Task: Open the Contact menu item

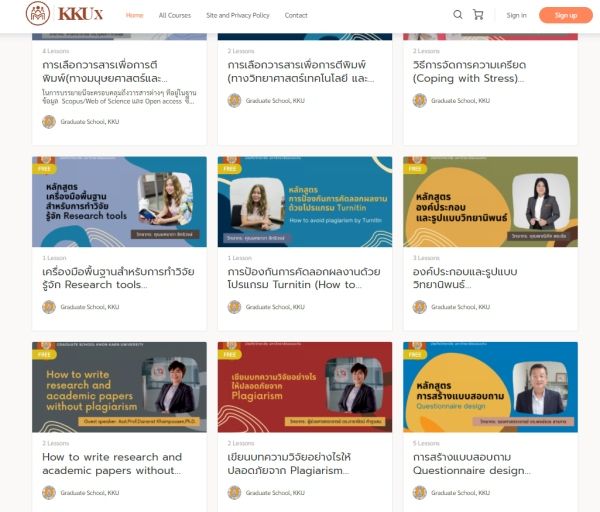Action: pyautogui.click(x=296, y=15)
